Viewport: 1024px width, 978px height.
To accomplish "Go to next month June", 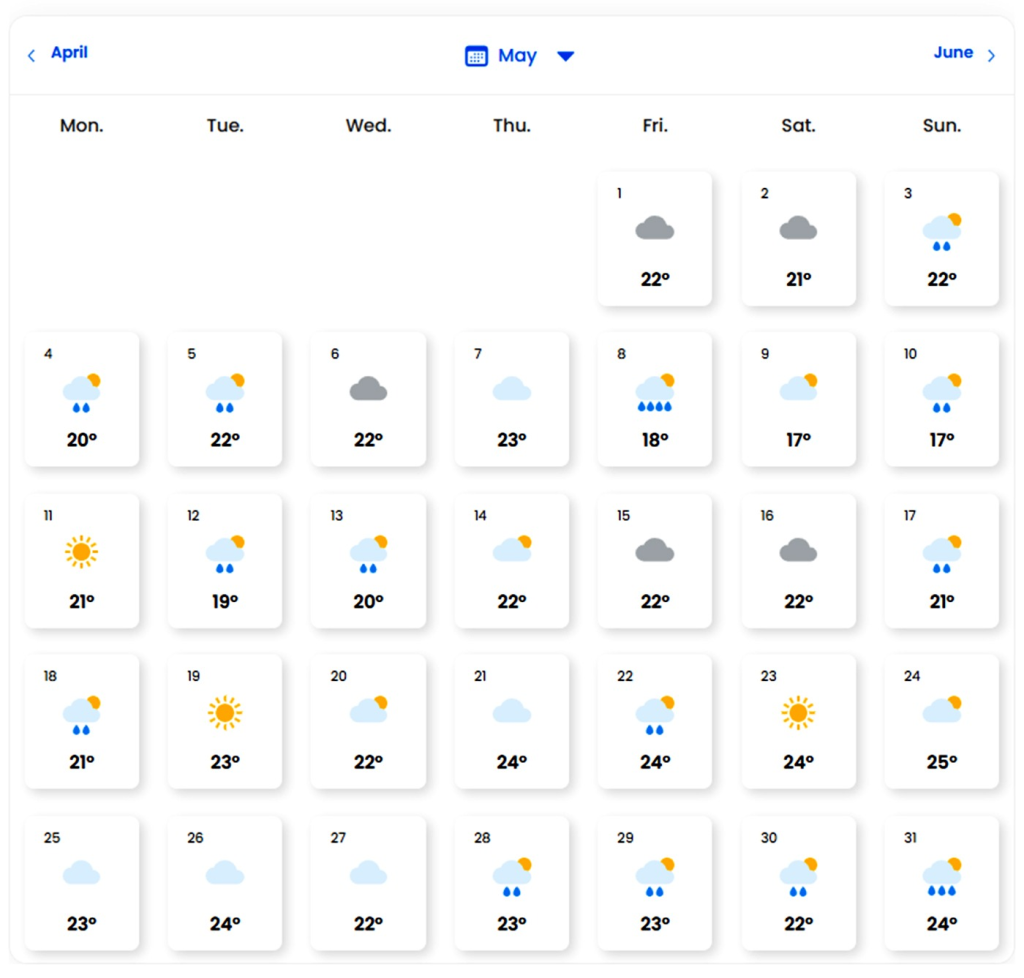I will 953,53.
